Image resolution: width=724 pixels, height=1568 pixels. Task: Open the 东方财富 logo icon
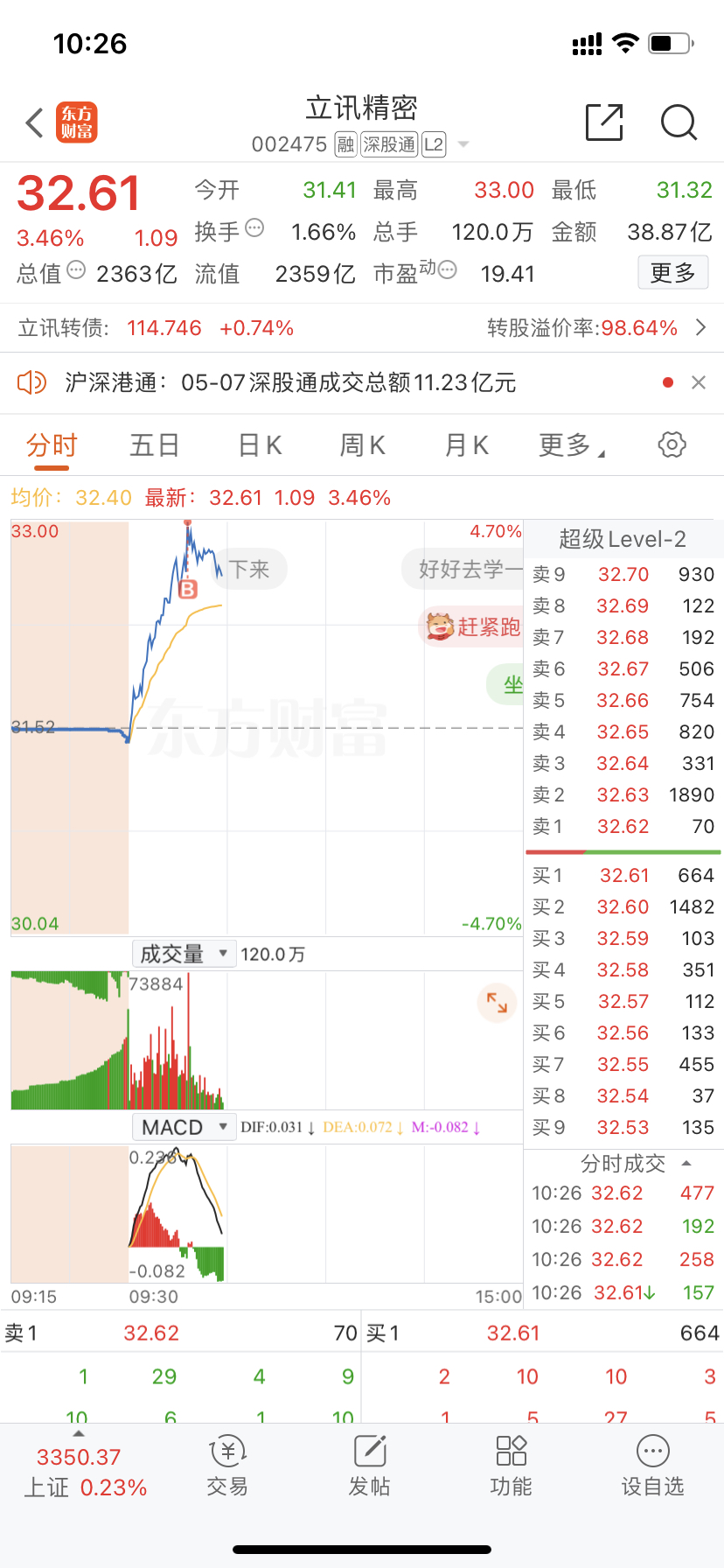77,122
